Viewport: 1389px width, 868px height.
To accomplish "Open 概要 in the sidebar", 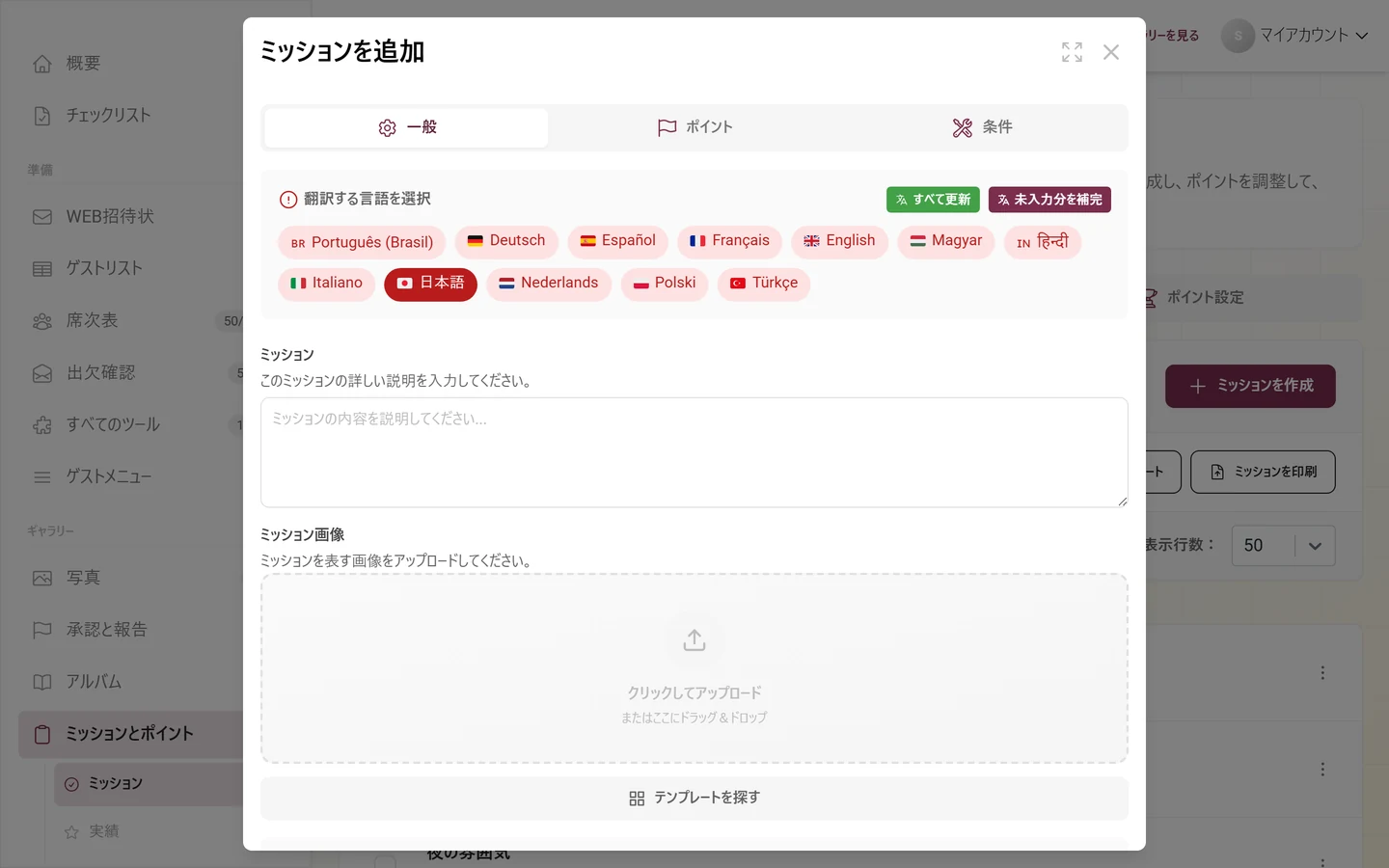I will point(83,64).
